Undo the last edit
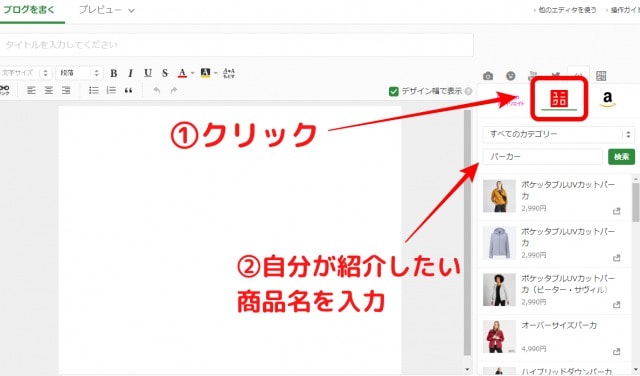640x376 pixels. [157, 90]
